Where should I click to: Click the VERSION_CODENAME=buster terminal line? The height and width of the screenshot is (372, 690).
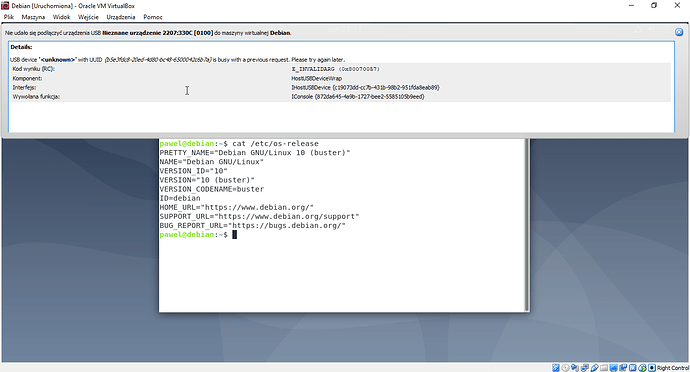point(212,189)
